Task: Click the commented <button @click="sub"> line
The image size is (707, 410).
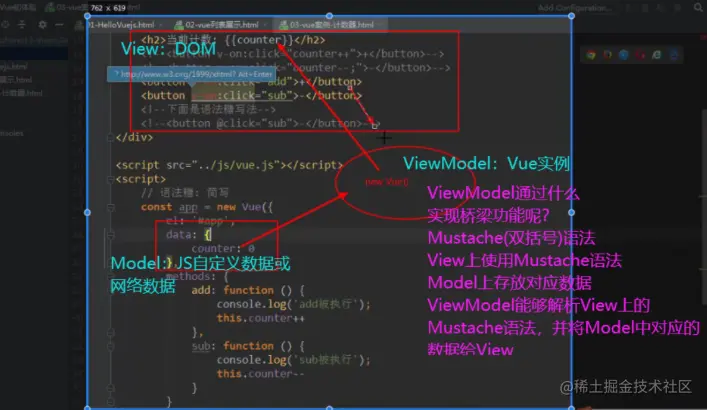Action: [x=261, y=123]
